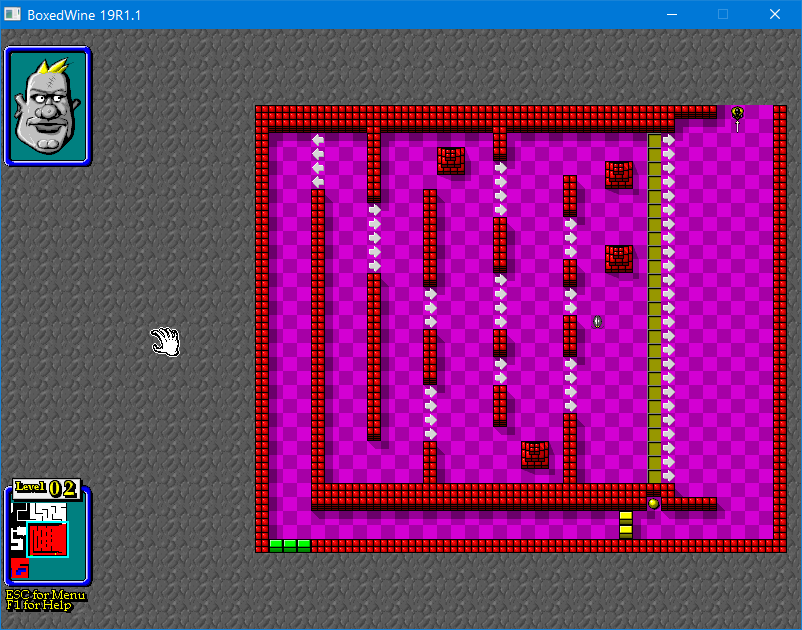Click the Level 02 indicator
Screen dimensions: 802x630
47,488
